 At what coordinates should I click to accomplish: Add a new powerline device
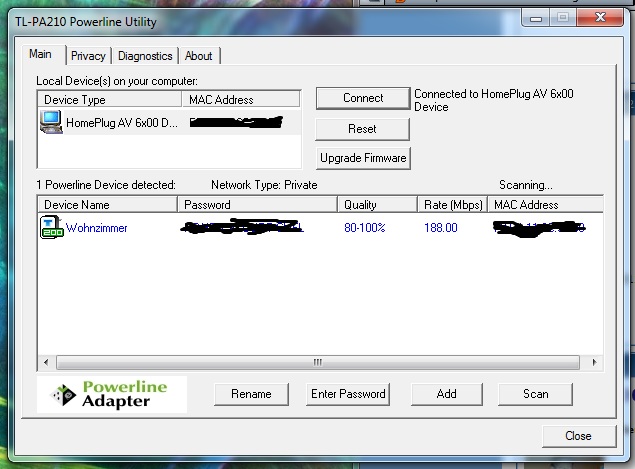(x=447, y=394)
